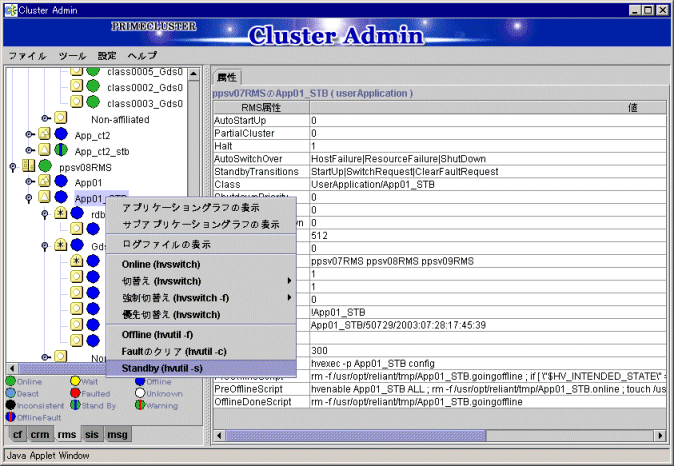Viewport: 674px width, 466px height.
Task: Click resource icon left of class0003_Gds0
Action: (x=77, y=101)
